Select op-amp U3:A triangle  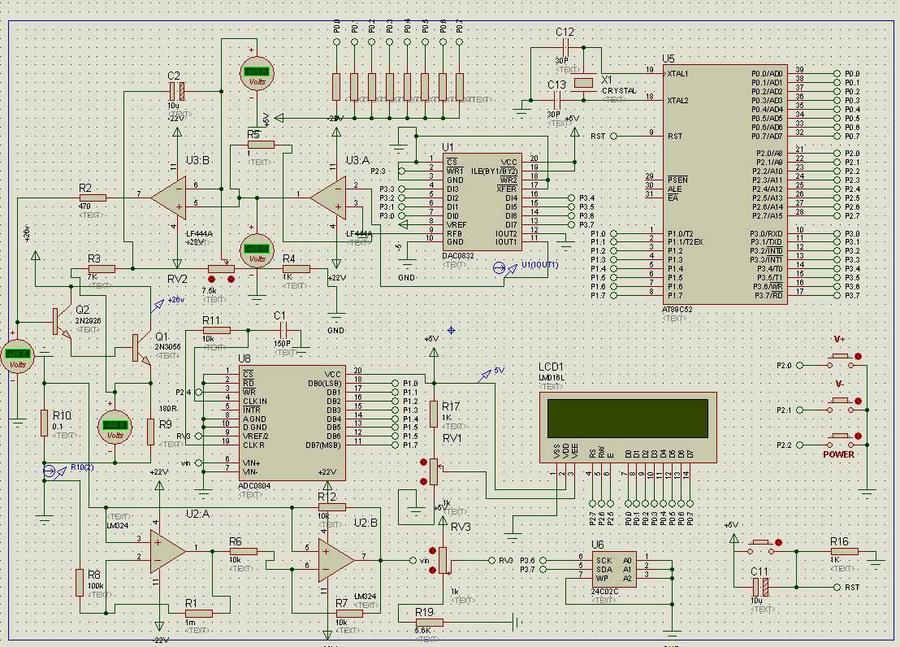coord(330,197)
